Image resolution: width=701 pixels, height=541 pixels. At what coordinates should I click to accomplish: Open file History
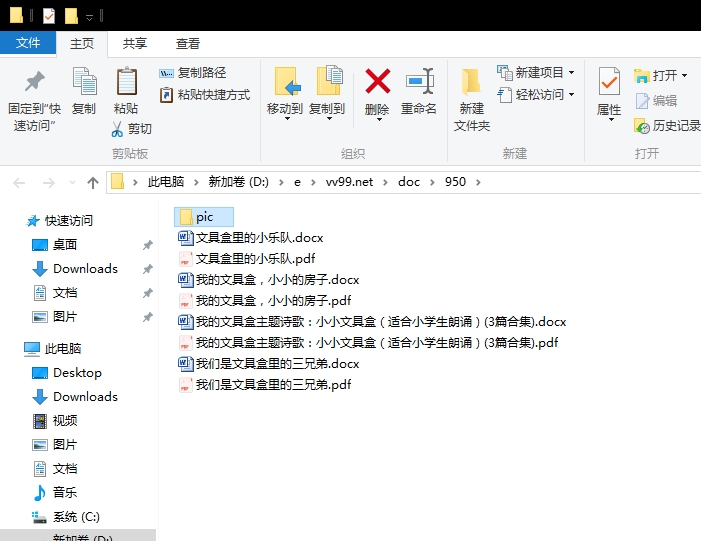pyautogui.click(x=667, y=126)
